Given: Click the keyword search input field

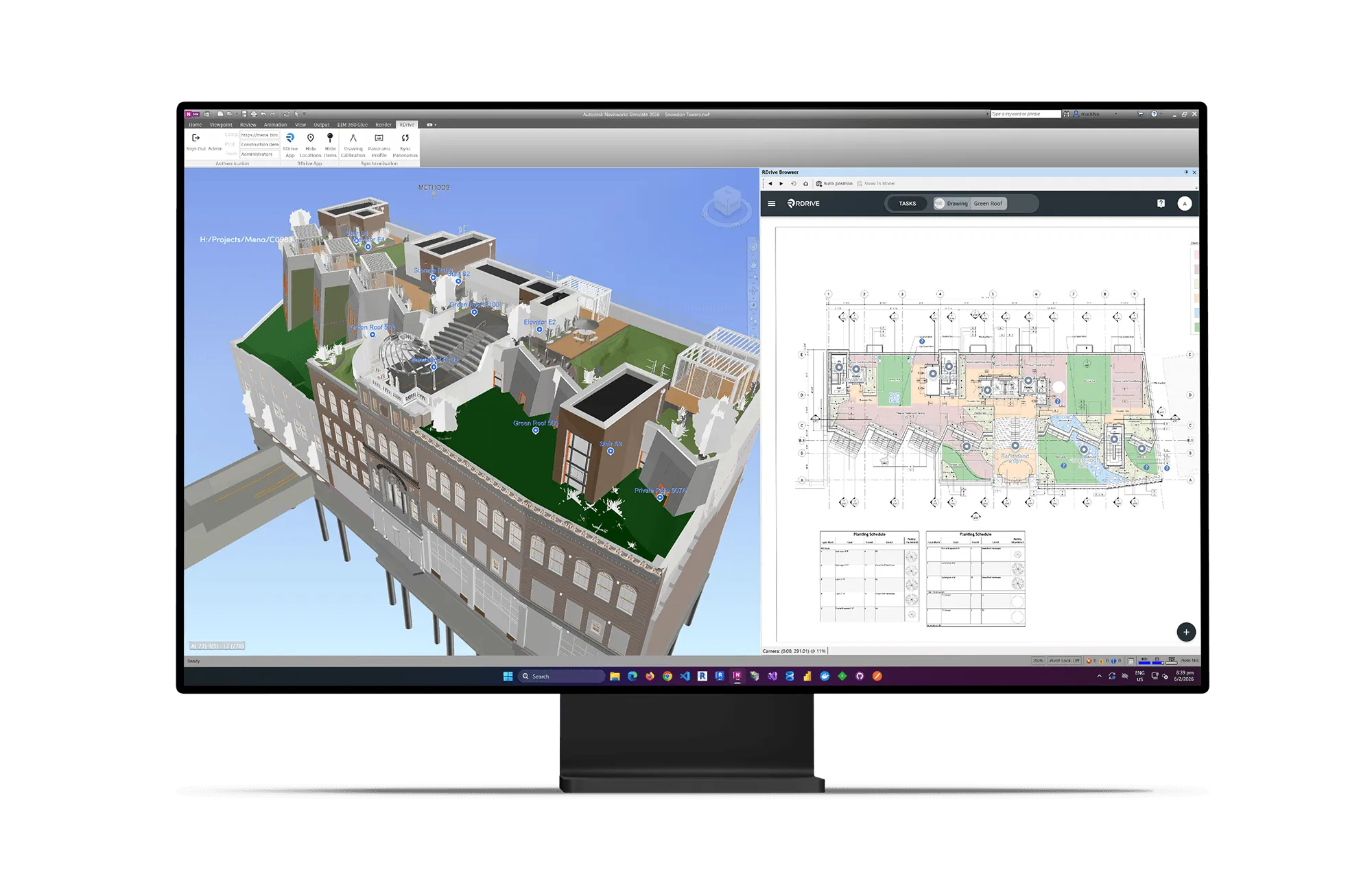Looking at the screenshot, I should pos(1026,114).
